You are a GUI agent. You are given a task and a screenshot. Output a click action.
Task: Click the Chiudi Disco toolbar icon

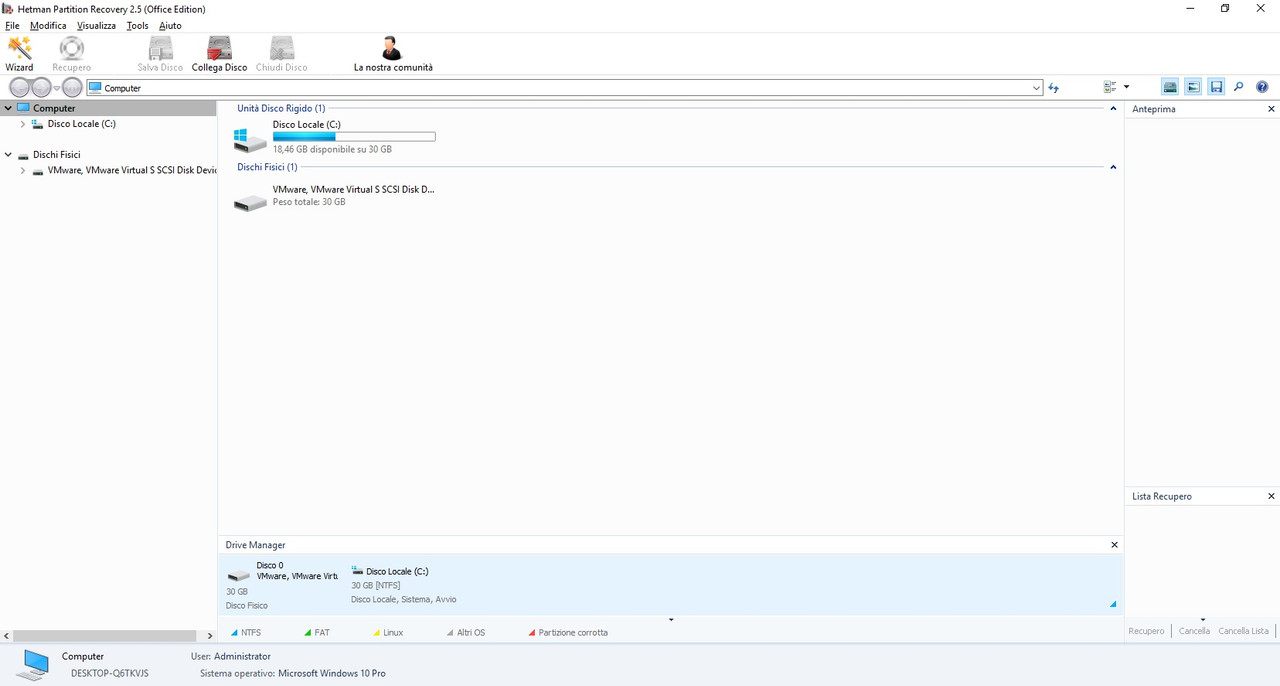(x=282, y=54)
